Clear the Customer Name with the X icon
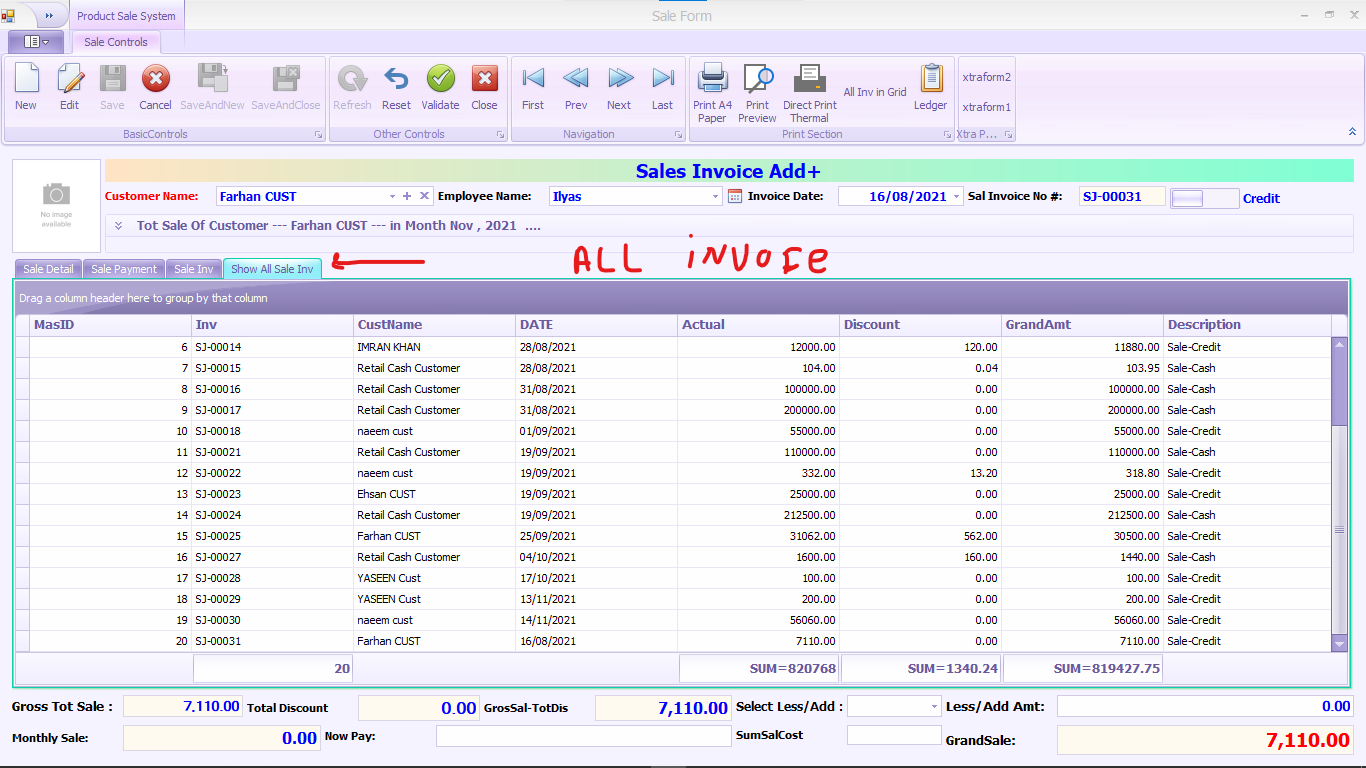This screenshot has height=768, width=1366. tap(424, 196)
